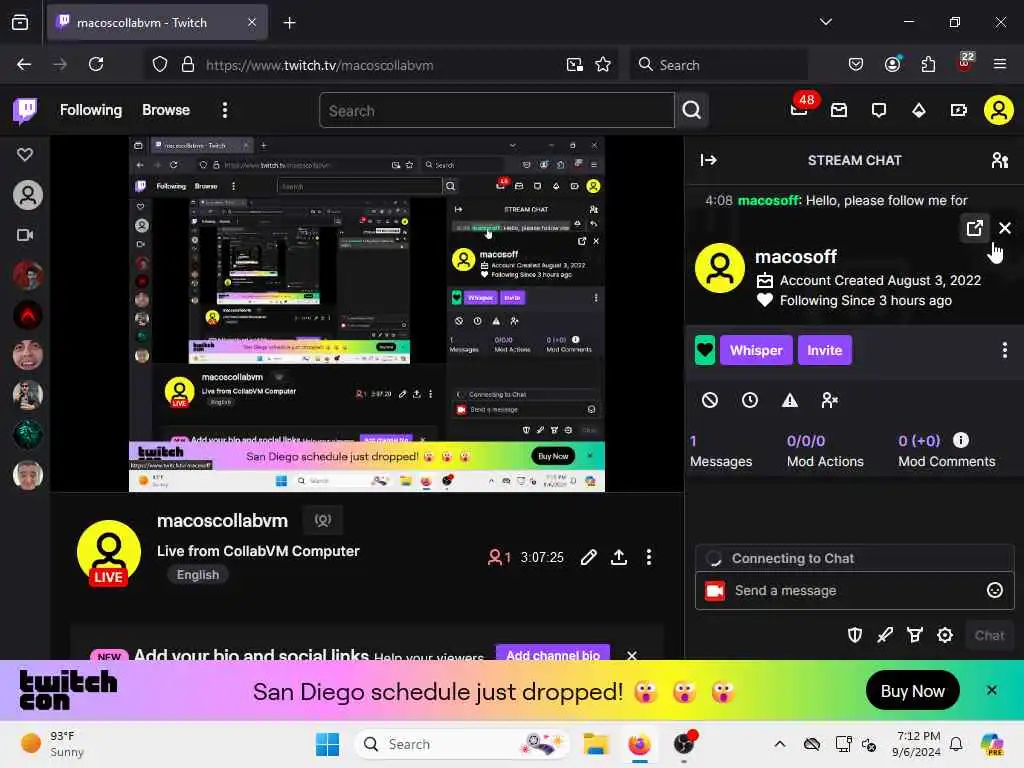The image size is (1024, 768).
Task: Click the ban user icon
Action: click(x=710, y=400)
